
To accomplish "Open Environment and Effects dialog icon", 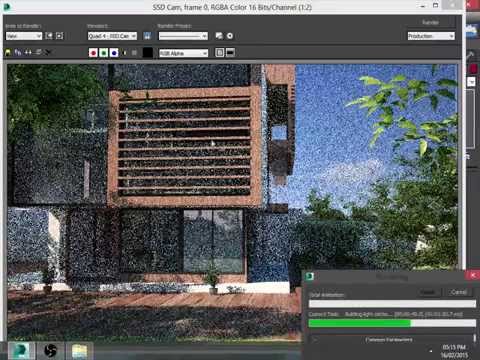I will coord(230,36).
